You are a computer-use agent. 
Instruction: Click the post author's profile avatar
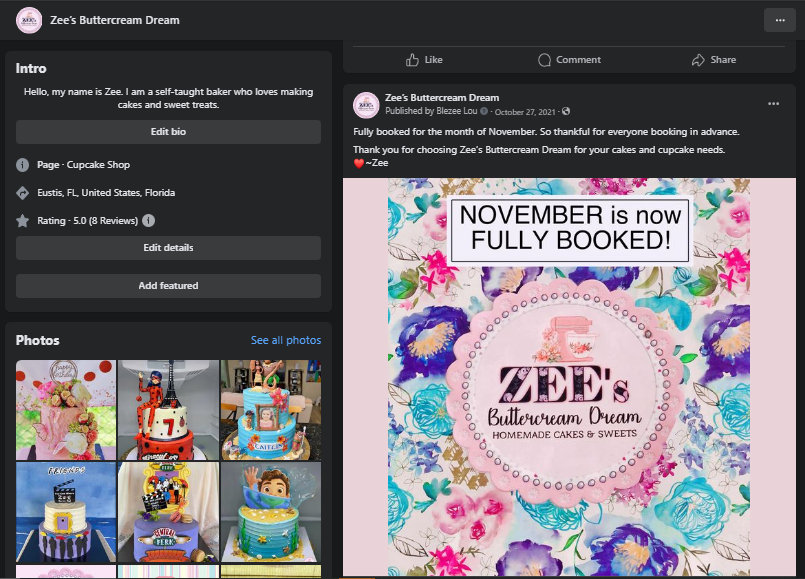click(x=366, y=105)
